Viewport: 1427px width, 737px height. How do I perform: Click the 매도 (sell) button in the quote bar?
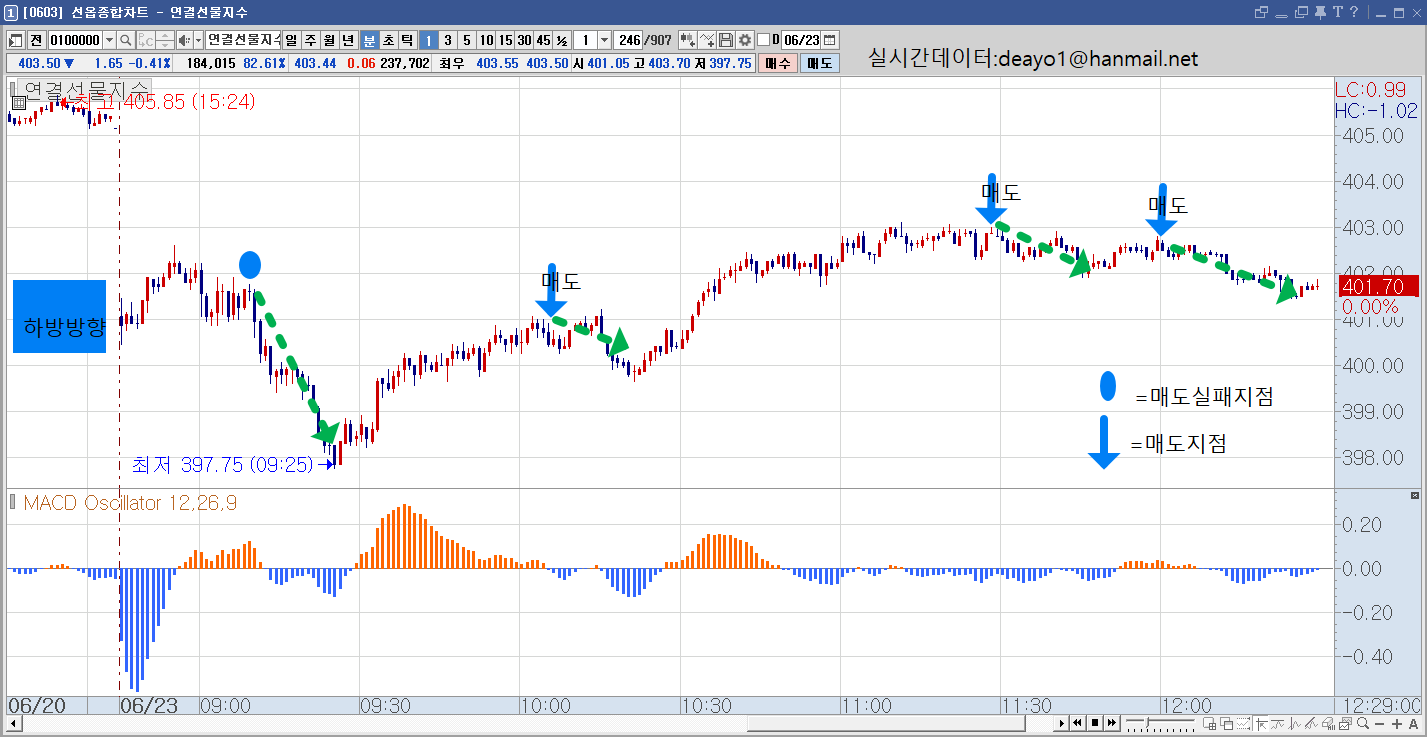[819, 63]
